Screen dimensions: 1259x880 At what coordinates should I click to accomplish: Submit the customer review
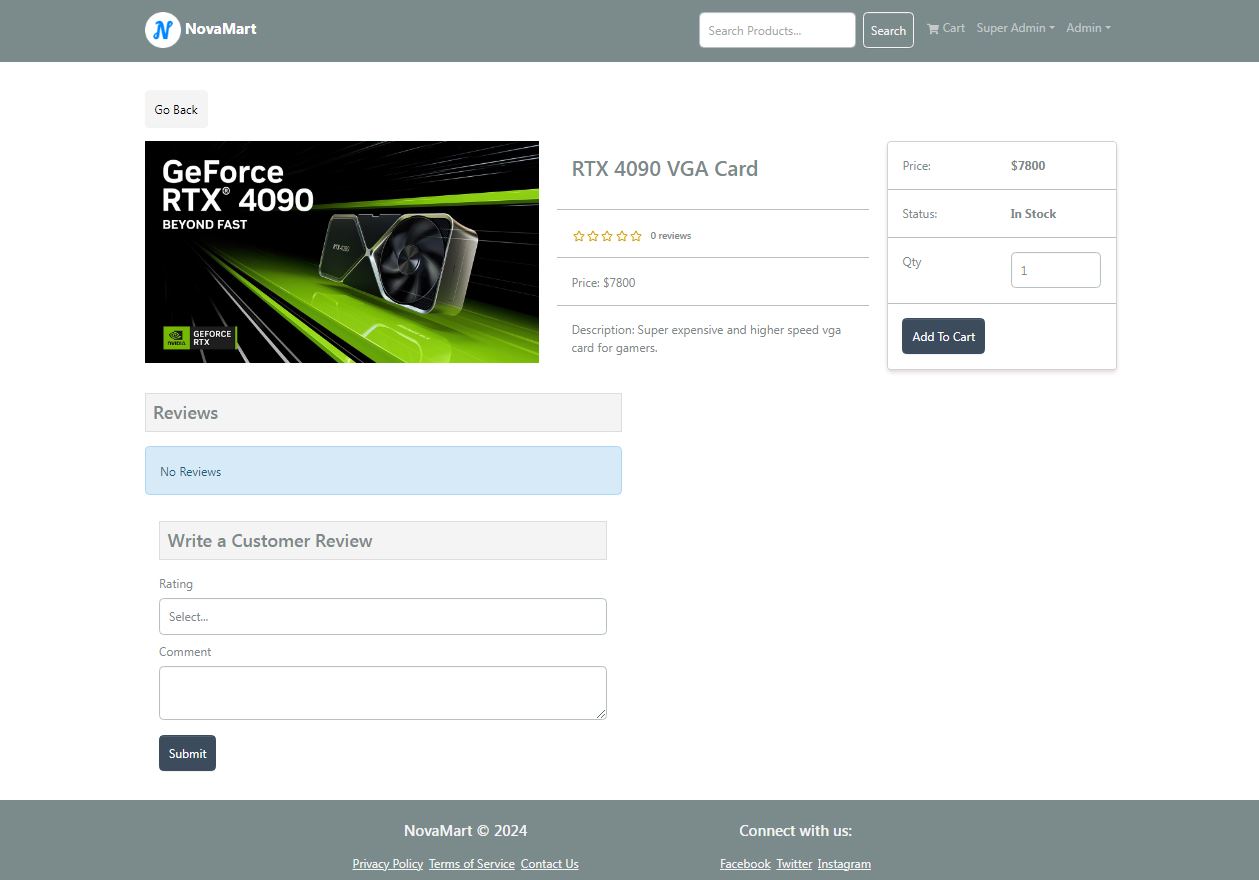pyautogui.click(x=187, y=753)
